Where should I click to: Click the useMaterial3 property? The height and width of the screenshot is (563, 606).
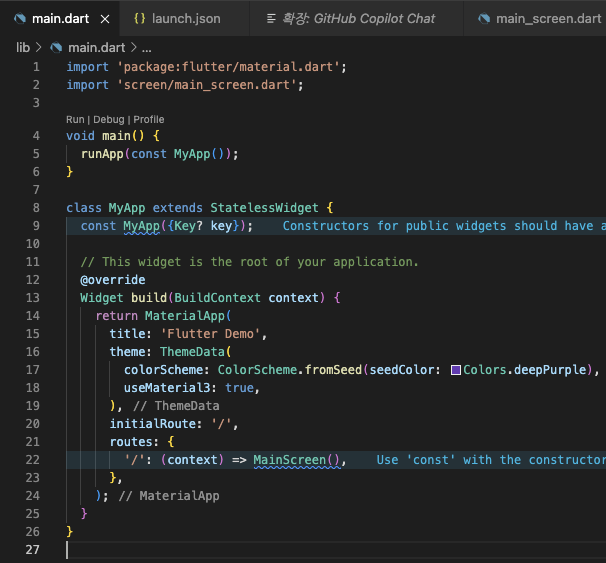coord(167,388)
